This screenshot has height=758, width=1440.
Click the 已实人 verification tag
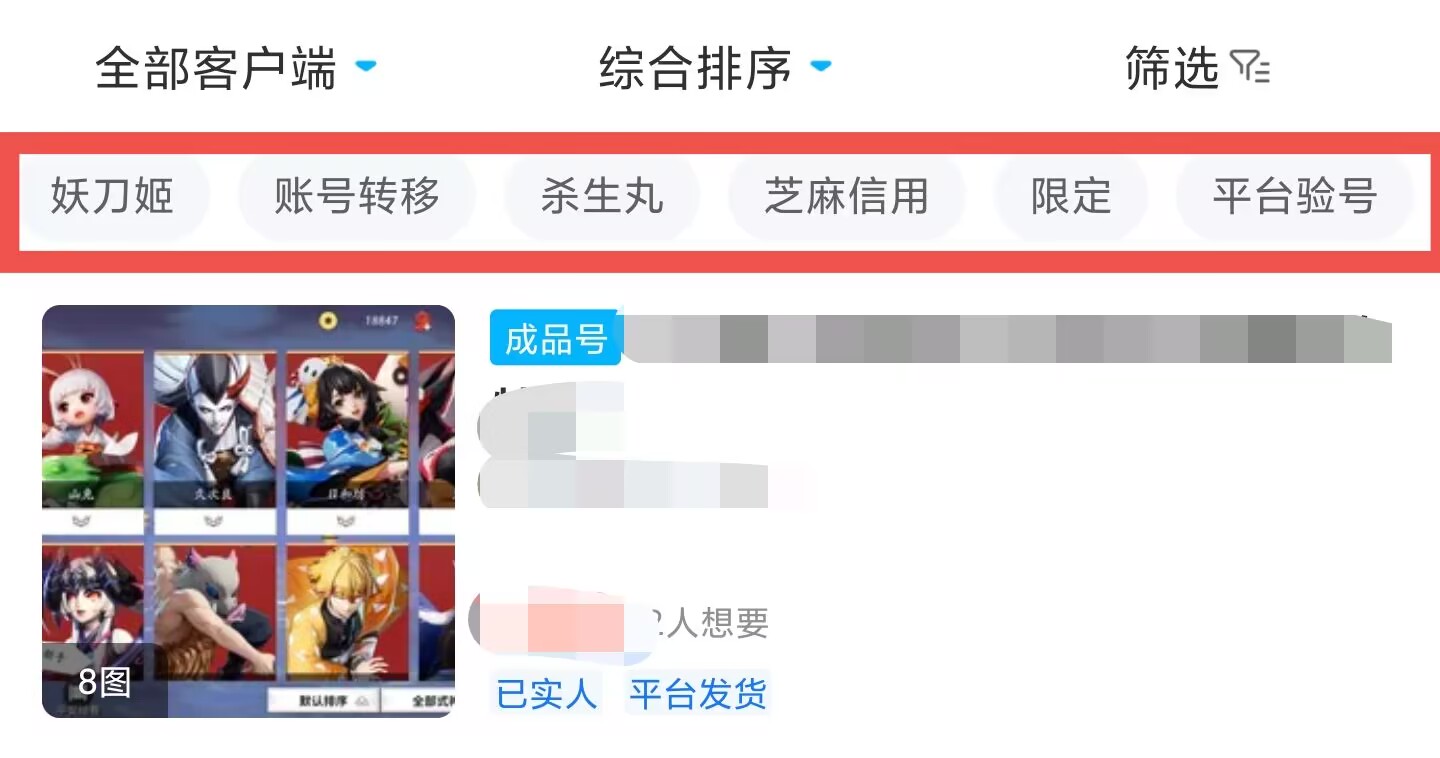point(546,692)
